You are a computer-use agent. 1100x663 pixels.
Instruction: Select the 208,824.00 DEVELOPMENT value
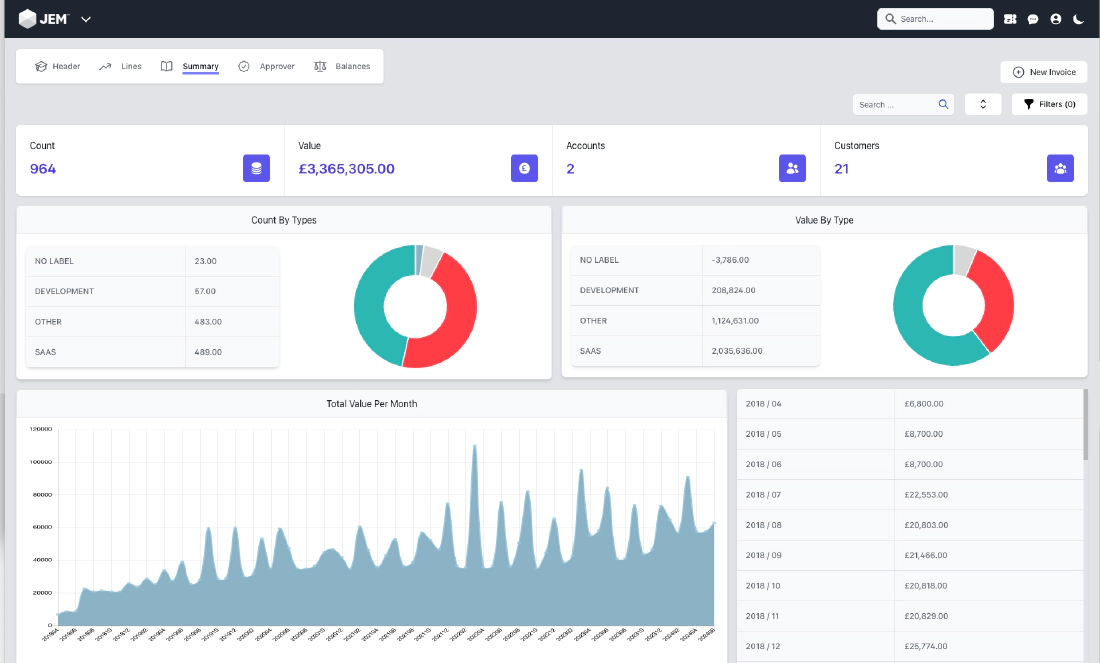[734, 290]
